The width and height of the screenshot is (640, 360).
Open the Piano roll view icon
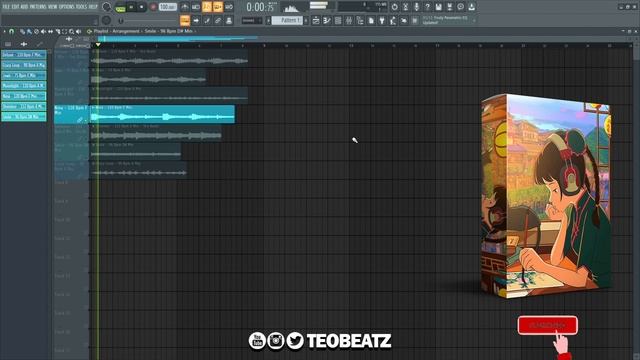click(327, 20)
